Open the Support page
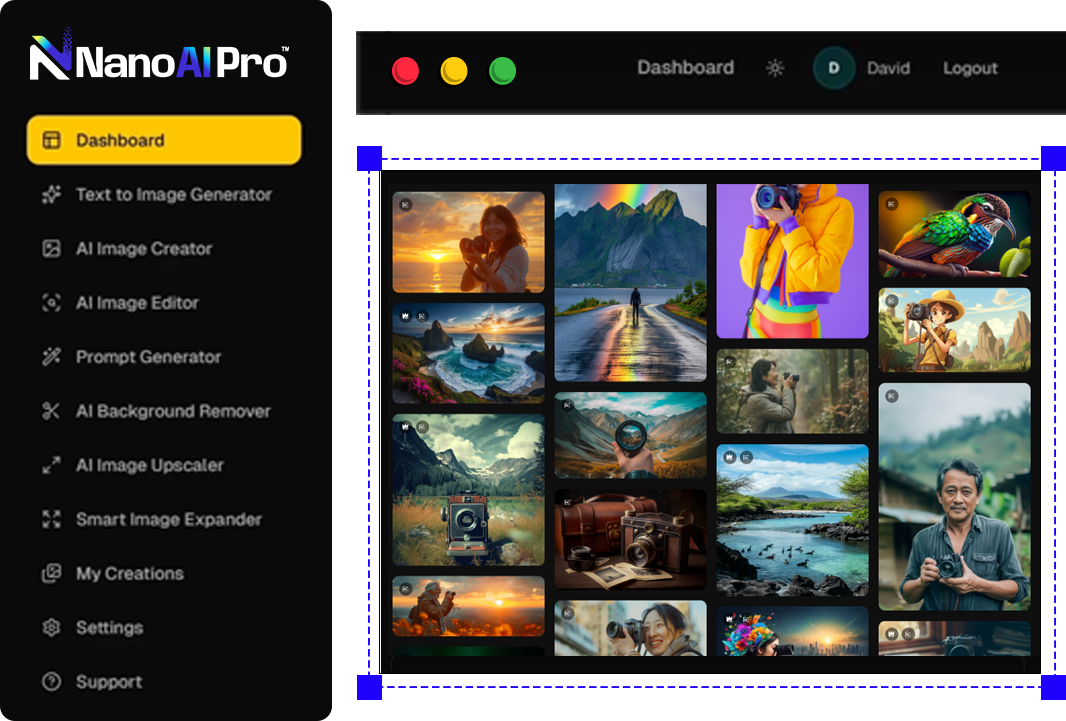The image size is (1066, 721). pos(108,682)
